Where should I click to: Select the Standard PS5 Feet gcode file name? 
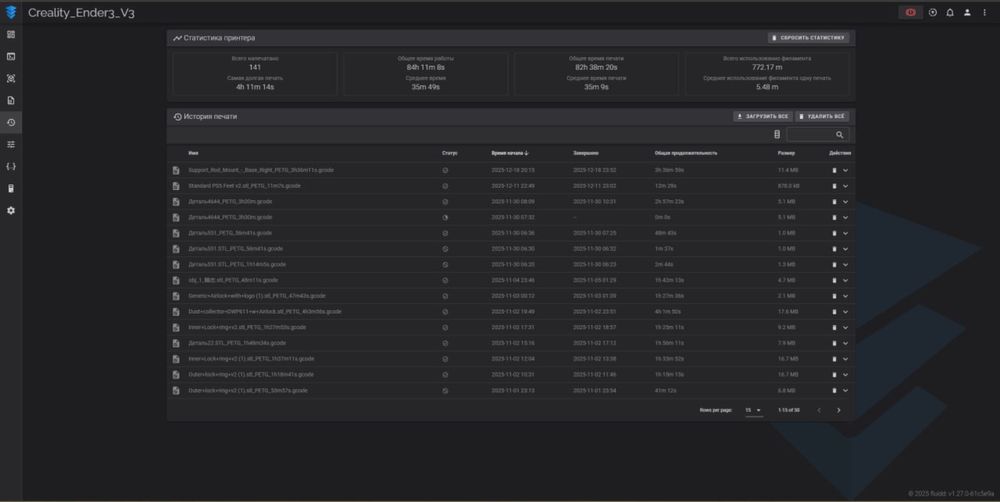click(244, 186)
